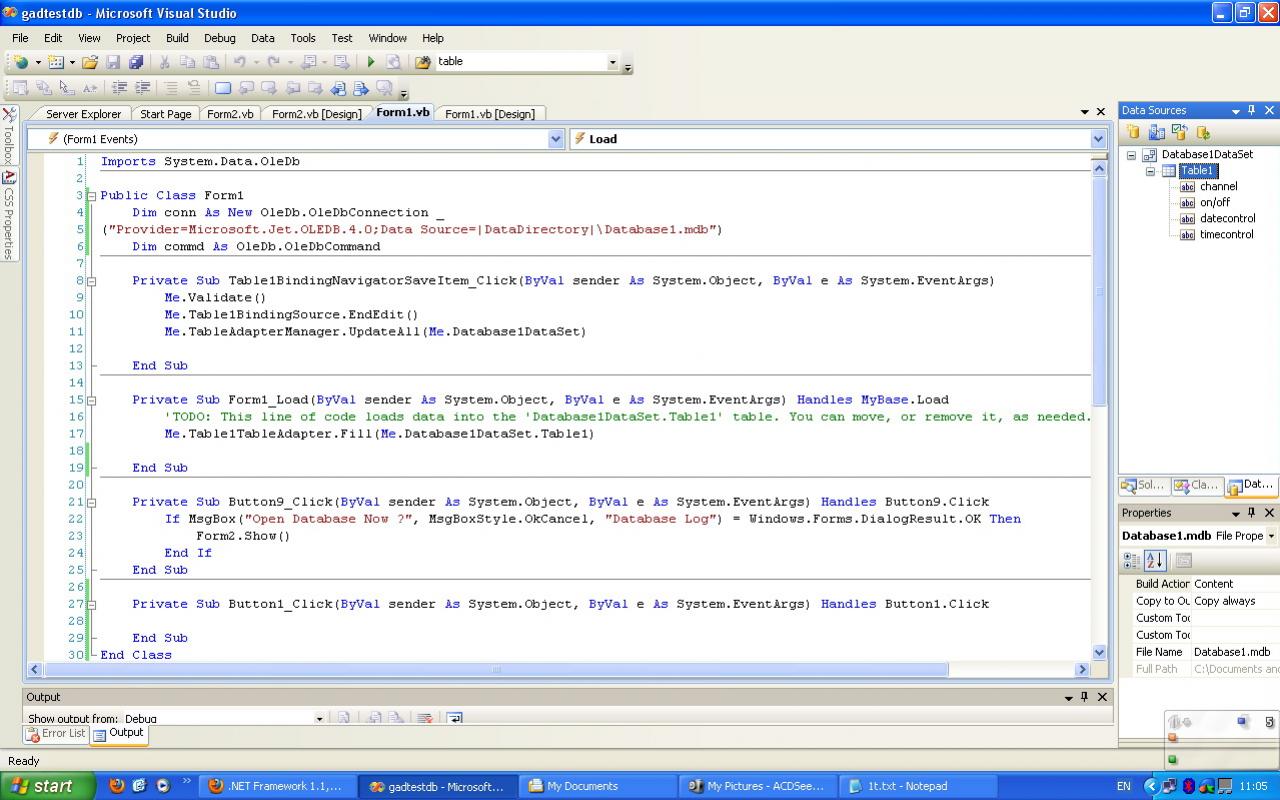Sort Properties alphabetically
This screenshot has height=800, width=1280.
(x=1155, y=561)
